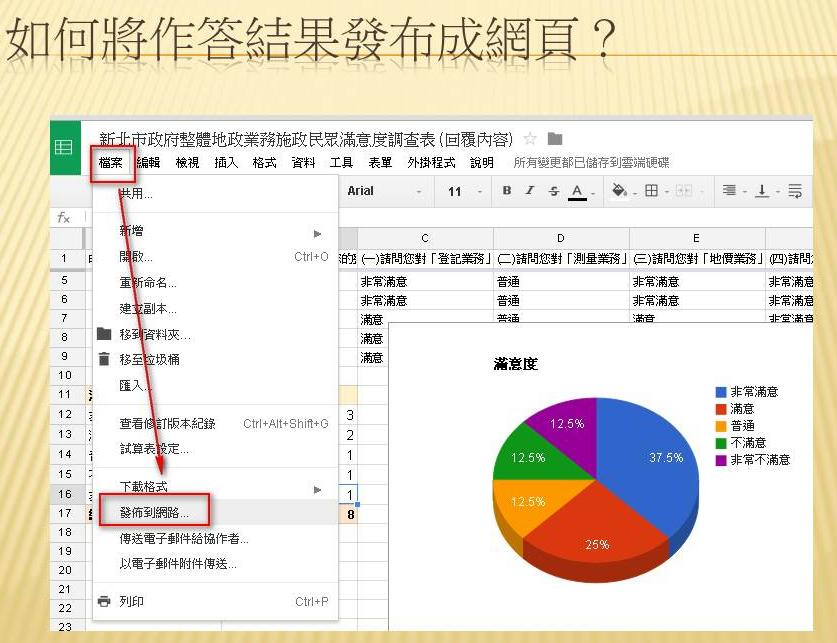Screen dimensions: 837x643
Task: Open the 檔案 menu
Action: [111, 163]
